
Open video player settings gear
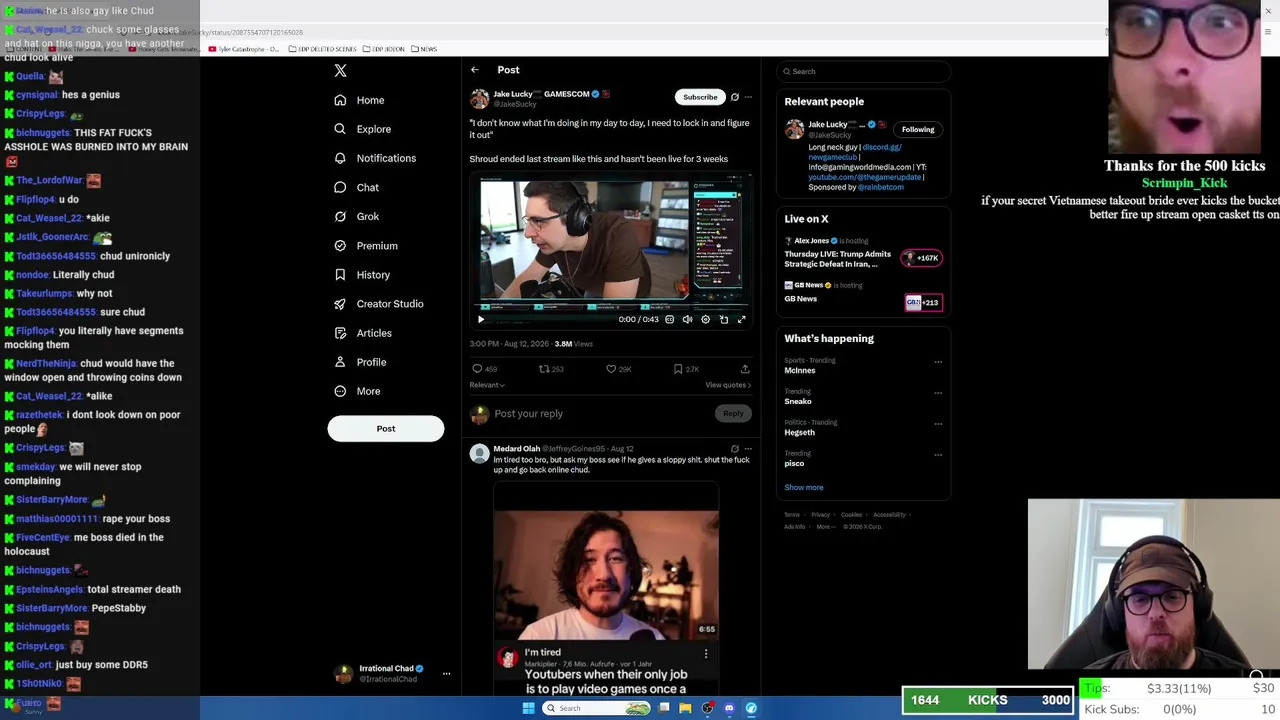tap(705, 320)
